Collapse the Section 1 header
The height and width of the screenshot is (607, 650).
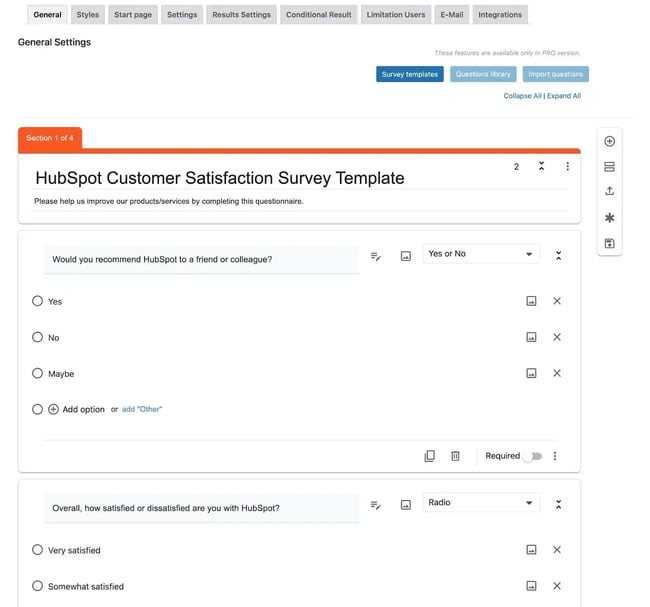click(x=541, y=166)
